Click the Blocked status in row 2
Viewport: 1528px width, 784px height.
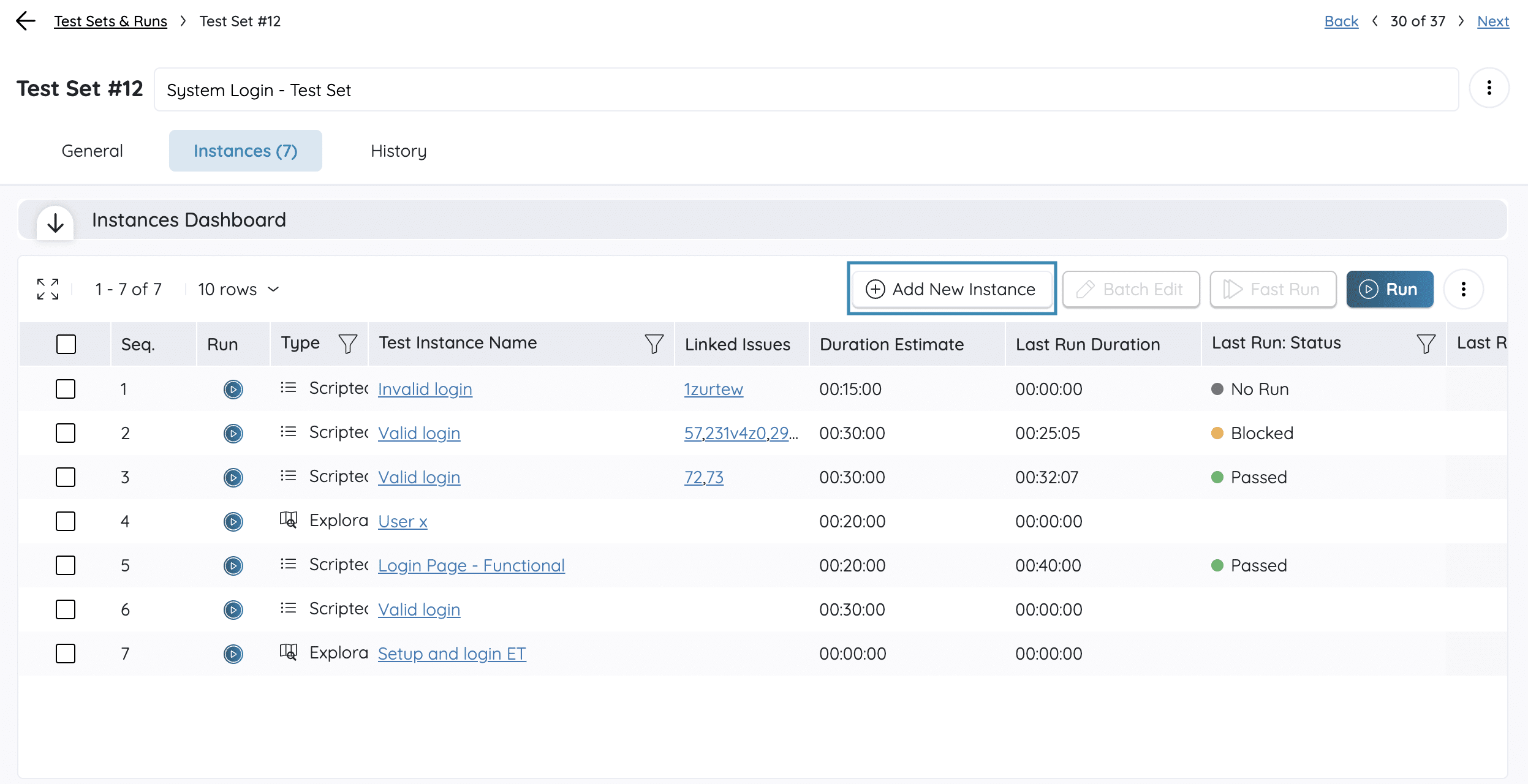tap(1252, 433)
